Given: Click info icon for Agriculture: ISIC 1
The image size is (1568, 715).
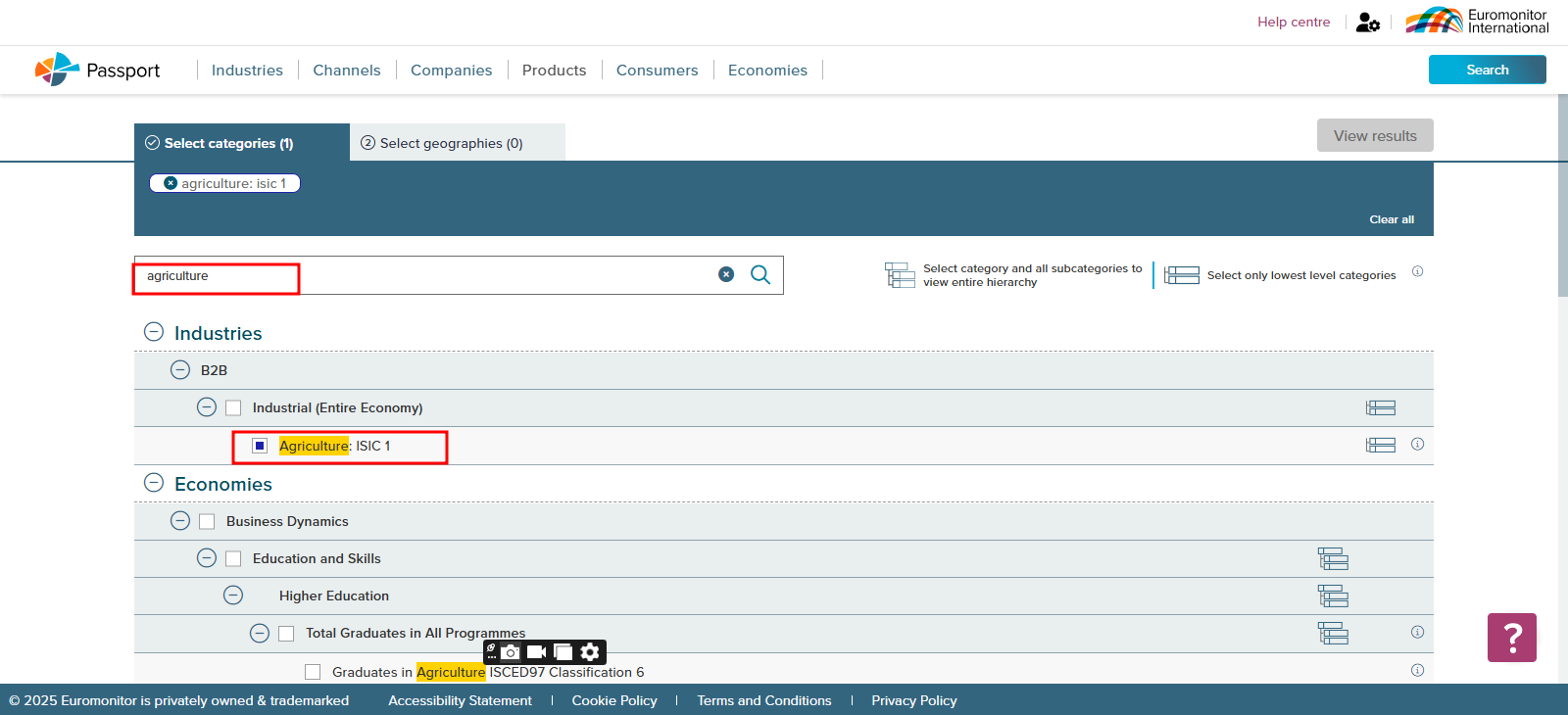Looking at the screenshot, I should tap(1417, 445).
